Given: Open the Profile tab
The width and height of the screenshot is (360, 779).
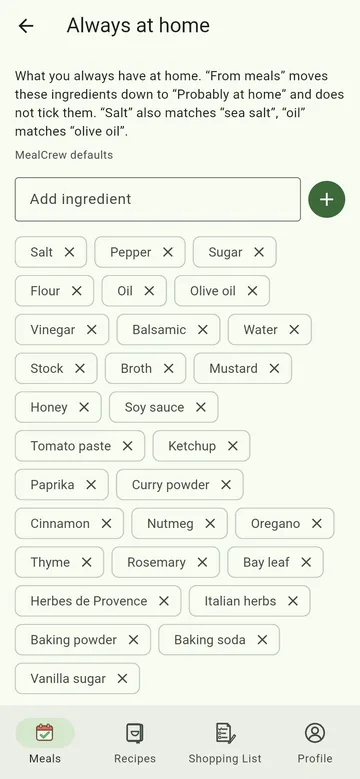Looking at the screenshot, I should tap(315, 742).
